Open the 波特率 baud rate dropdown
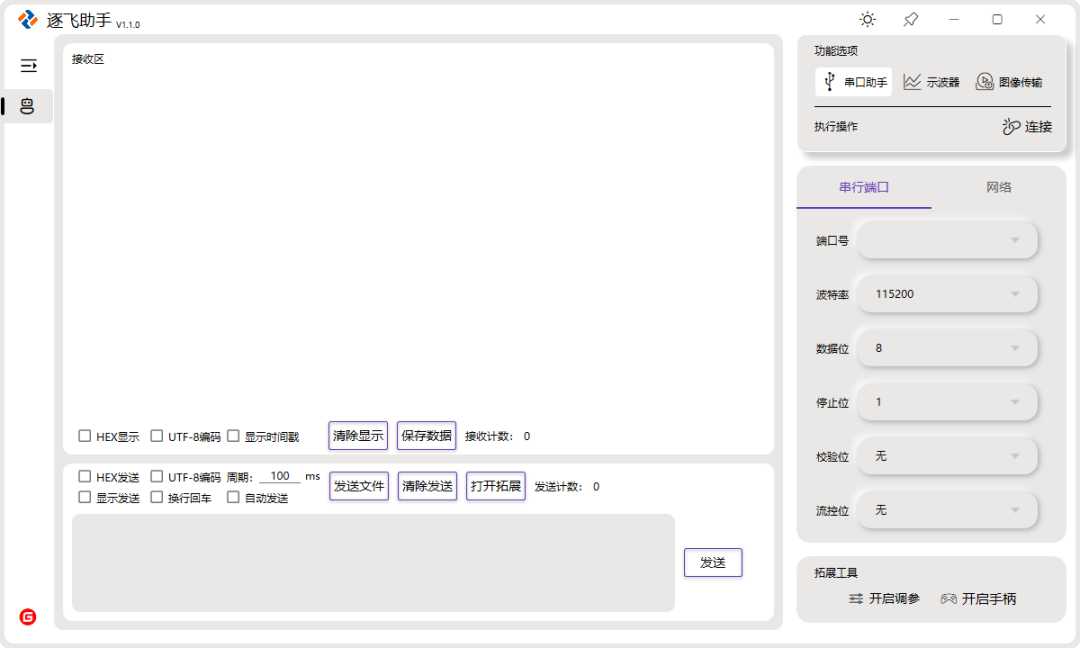Image resolution: width=1080 pixels, height=648 pixels. pos(946,294)
